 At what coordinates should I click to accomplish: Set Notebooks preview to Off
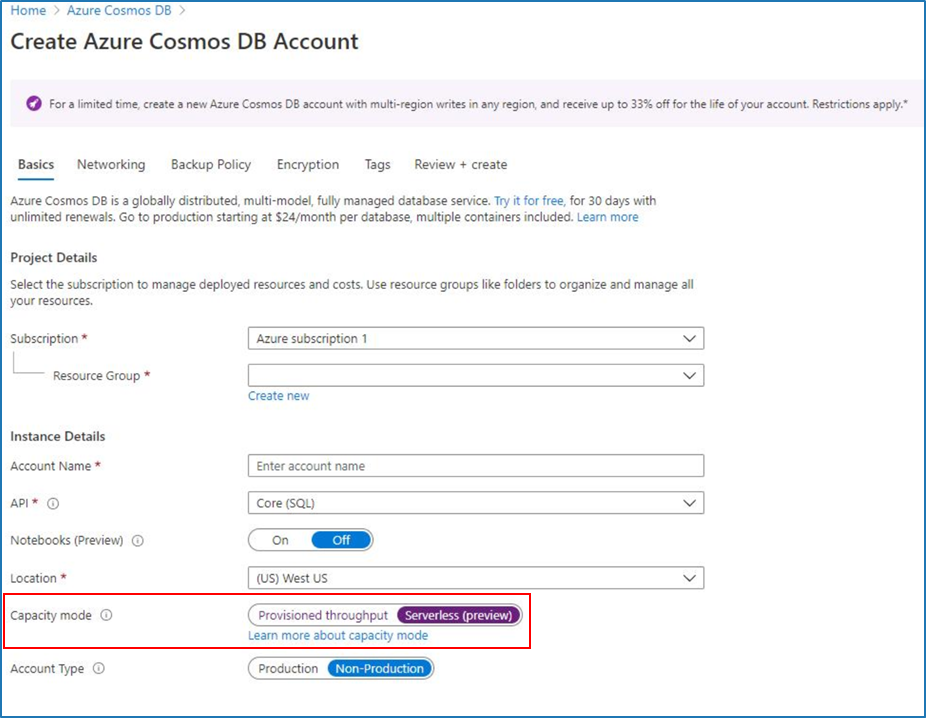[341, 540]
